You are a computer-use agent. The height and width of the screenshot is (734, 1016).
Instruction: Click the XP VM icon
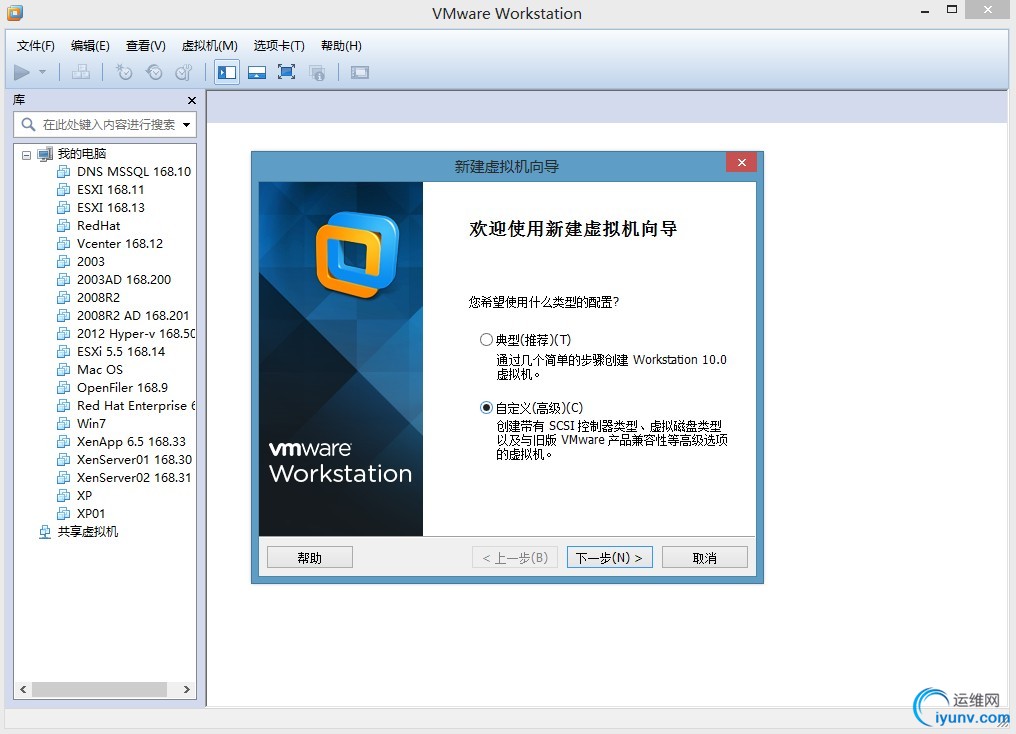(x=64, y=496)
